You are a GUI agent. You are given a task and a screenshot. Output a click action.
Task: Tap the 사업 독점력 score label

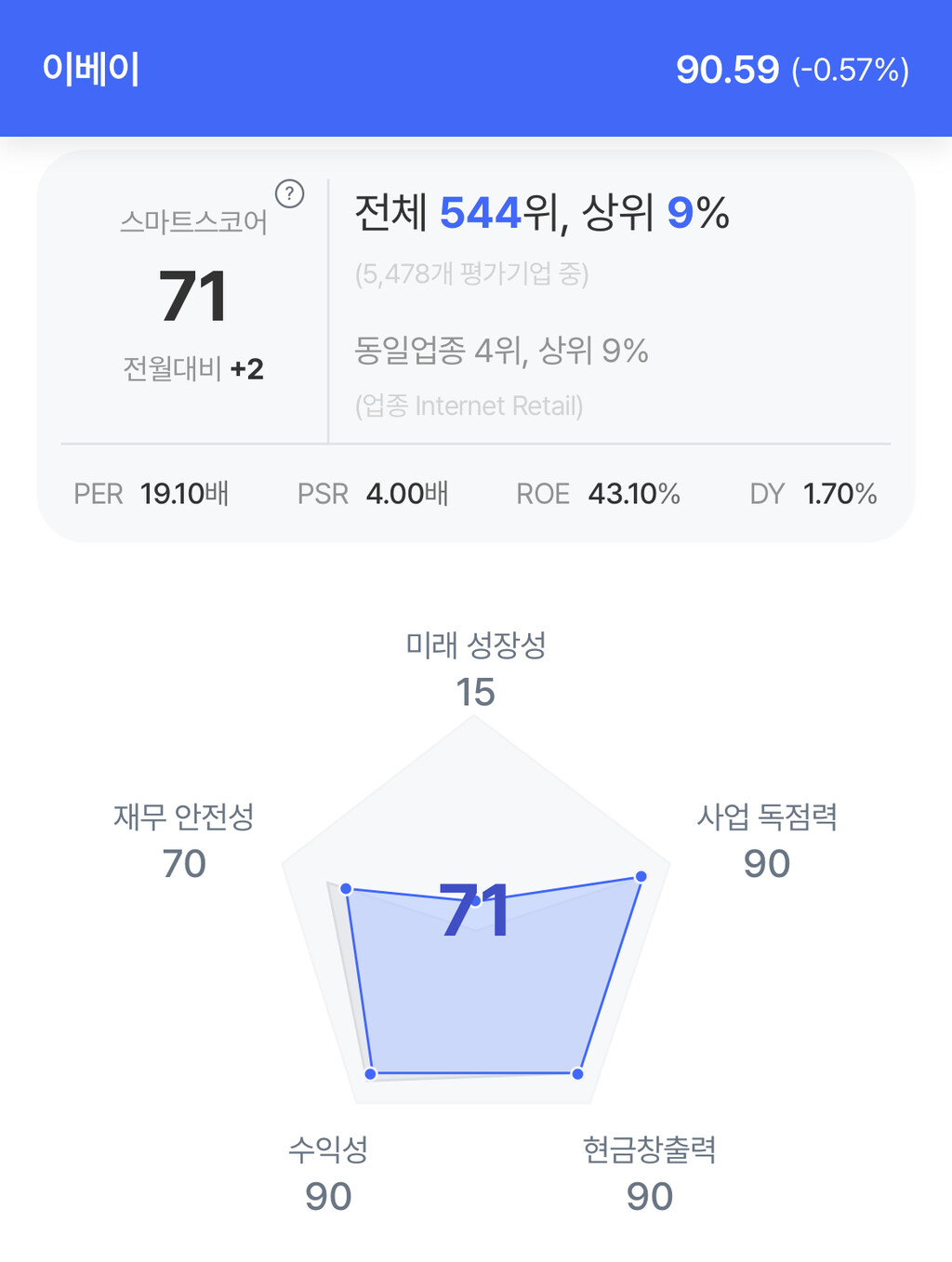click(x=767, y=817)
